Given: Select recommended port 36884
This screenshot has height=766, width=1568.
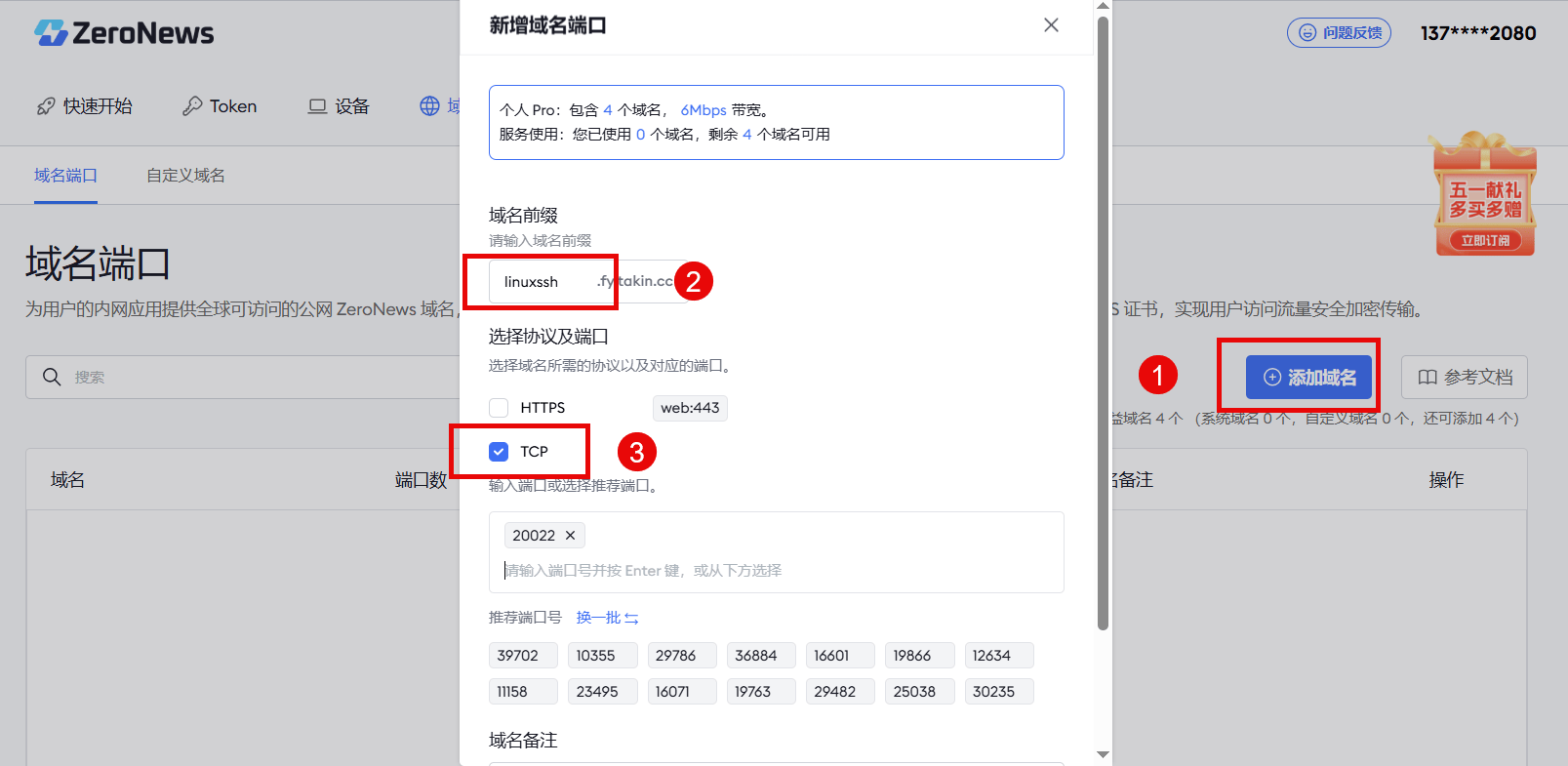Looking at the screenshot, I should point(761,656).
